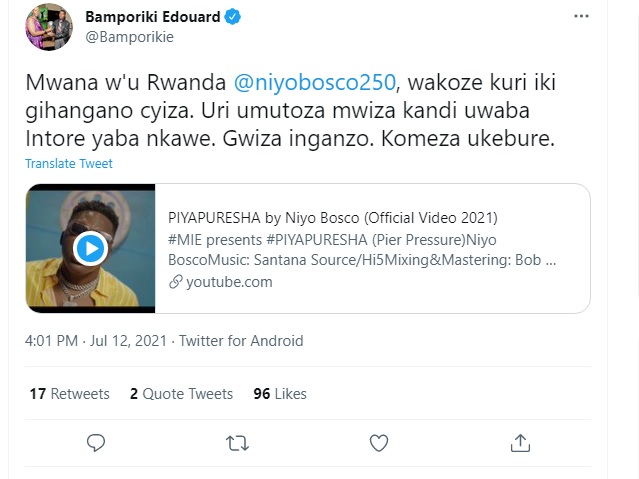This screenshot has width=639, height=479.
Task: Open the three-dot more options menu
Action: tap(581, 16)
